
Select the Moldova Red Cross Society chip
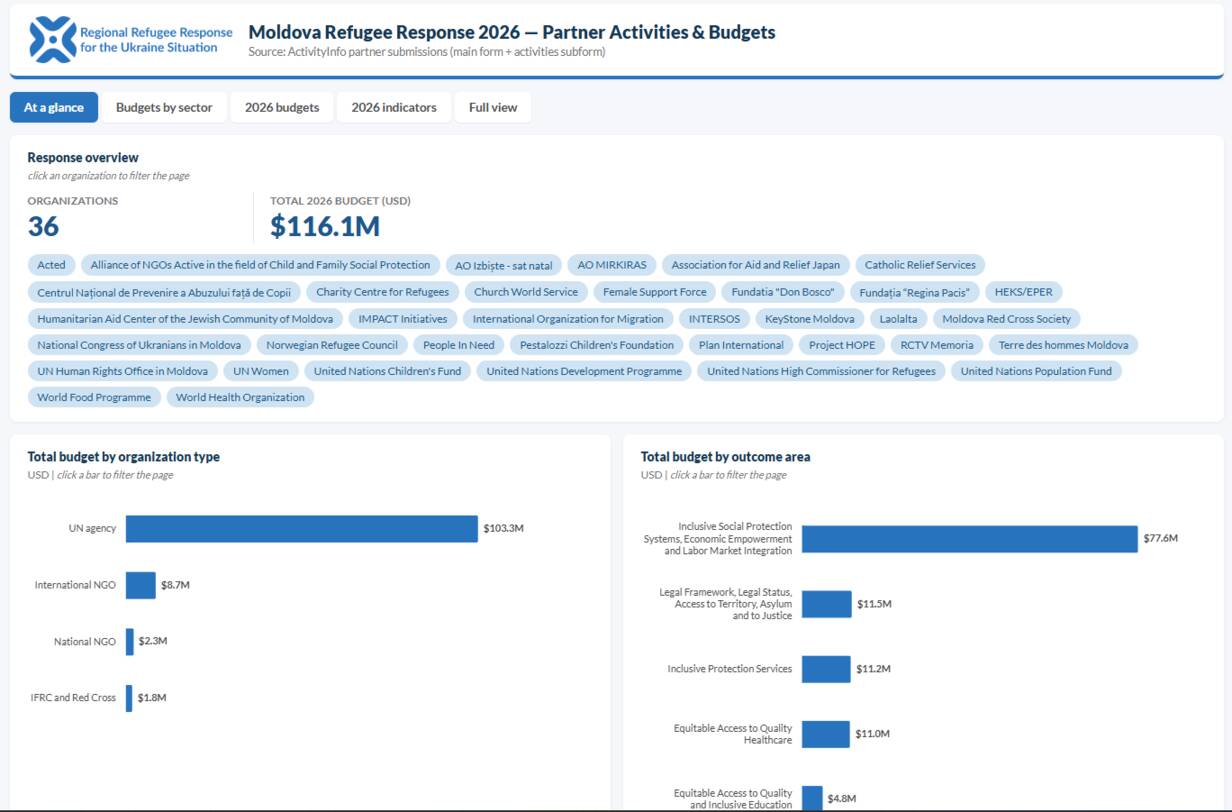coord(1007,319)
